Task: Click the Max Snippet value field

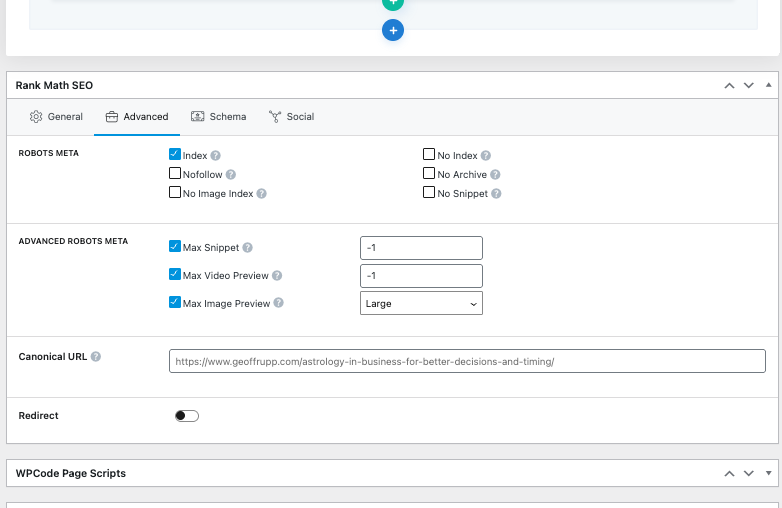Action: (x=421, y=248)
